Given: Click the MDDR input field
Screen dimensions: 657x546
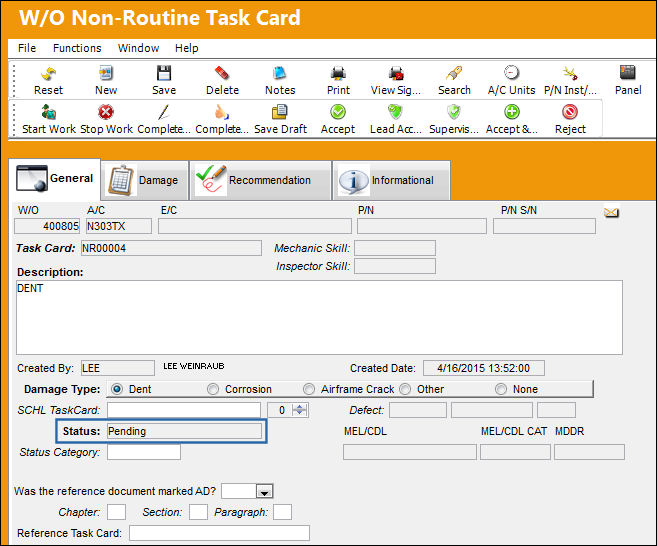Looking at the screenshot, I should pos(589,452).
